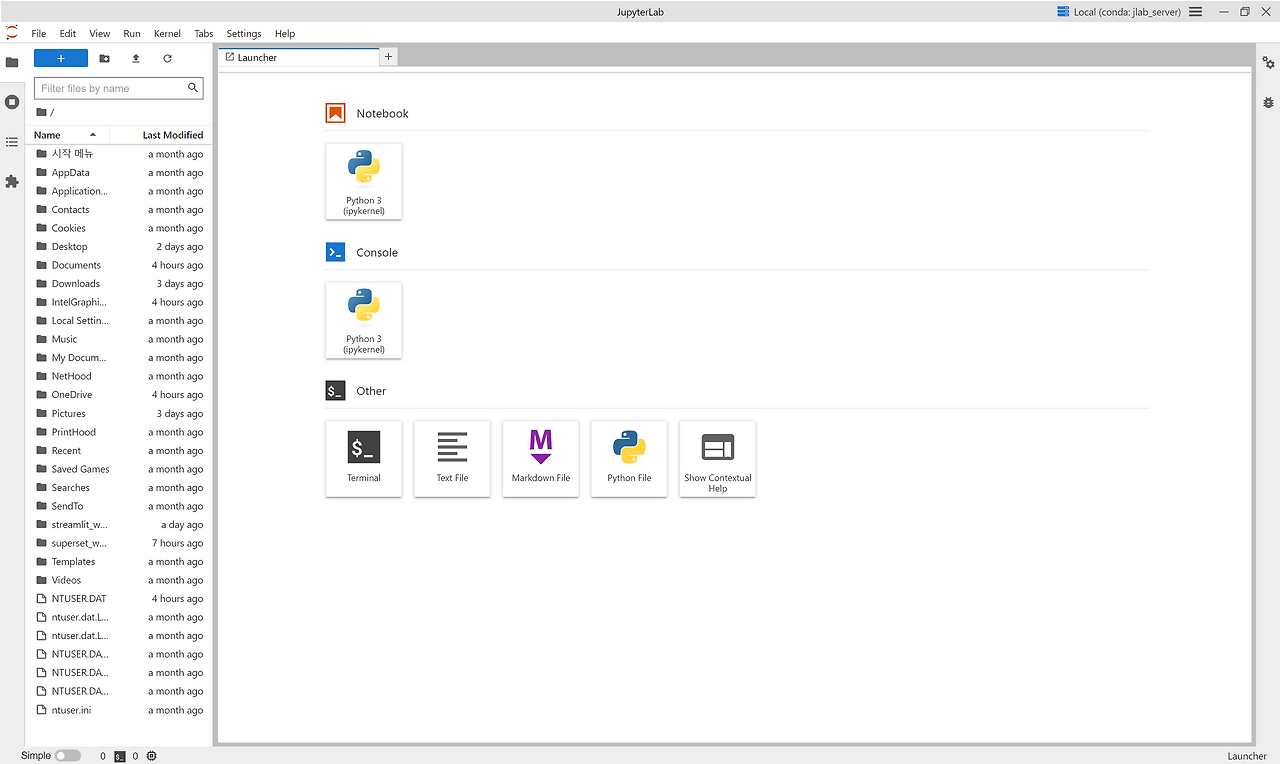Open the Settings menu
The width and height of the screenshot is (1280, 764).
coord(244,33)
